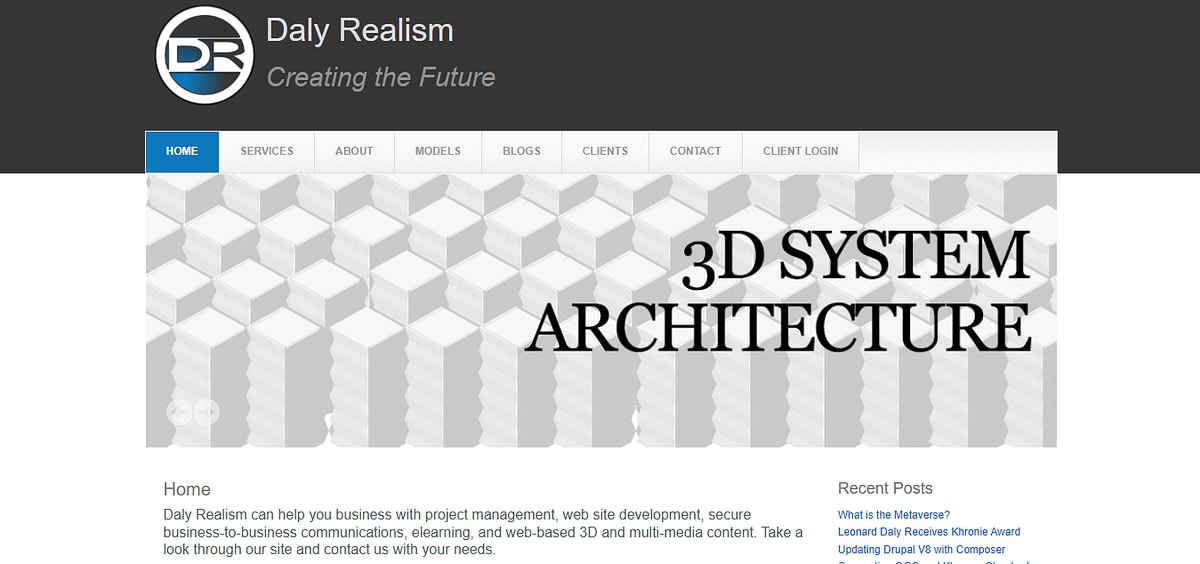The image size is (1200, 564).
Task: Read 'Leonard Daly Receives Khronie Award' post
Action: click(928, 532)
